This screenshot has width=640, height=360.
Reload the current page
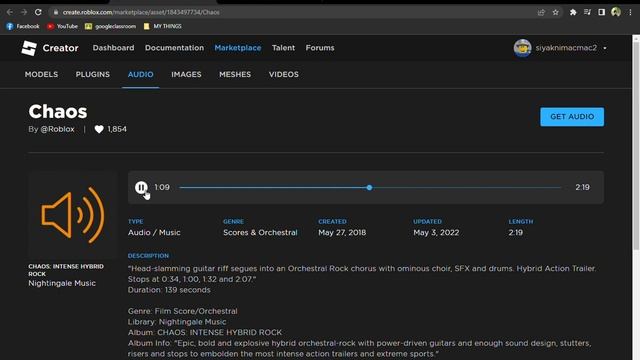pos(38,12)
